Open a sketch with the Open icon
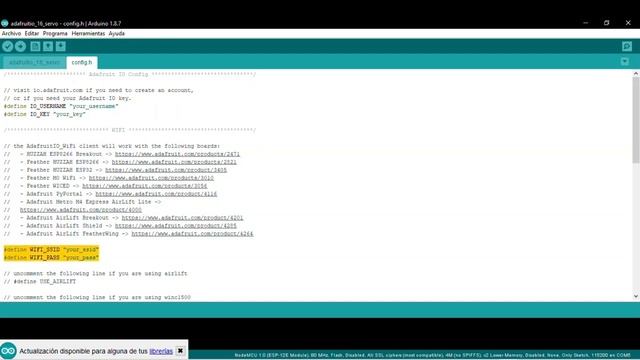The width and height of the screenshot is (640, 360). pyautogui.click(x=48, y=47)
